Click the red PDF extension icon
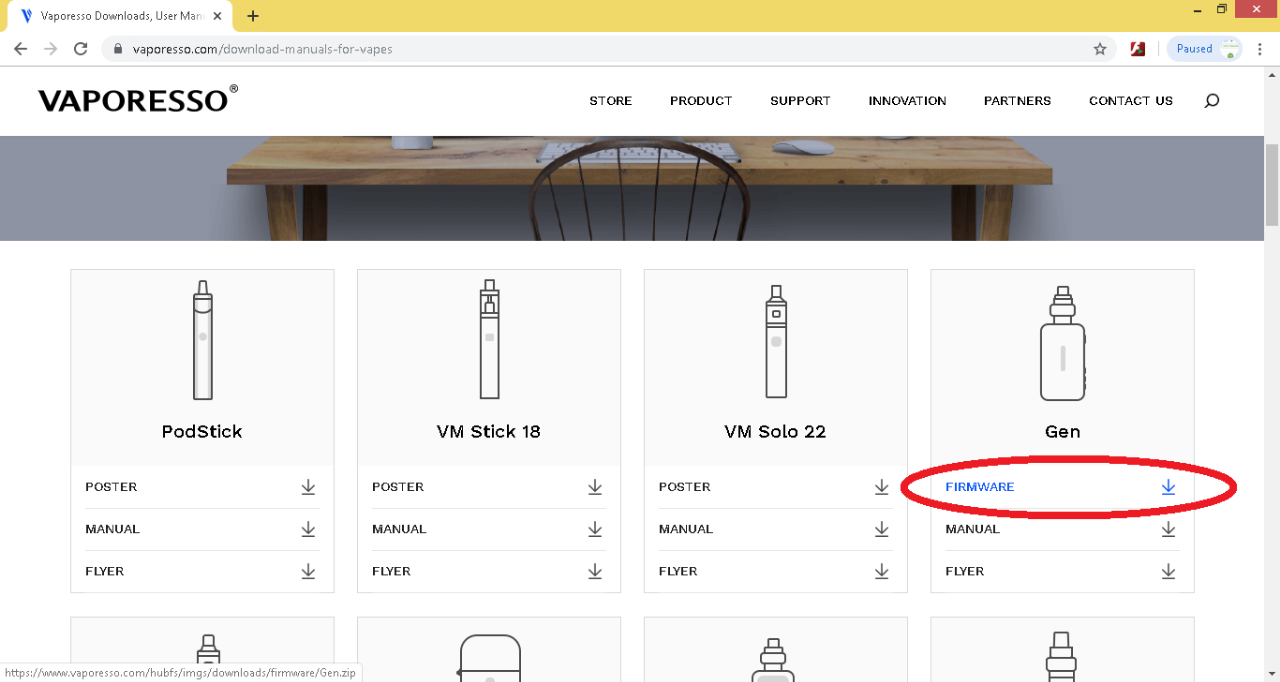This screenshot has height=682, width=1280. [1137, 48]
